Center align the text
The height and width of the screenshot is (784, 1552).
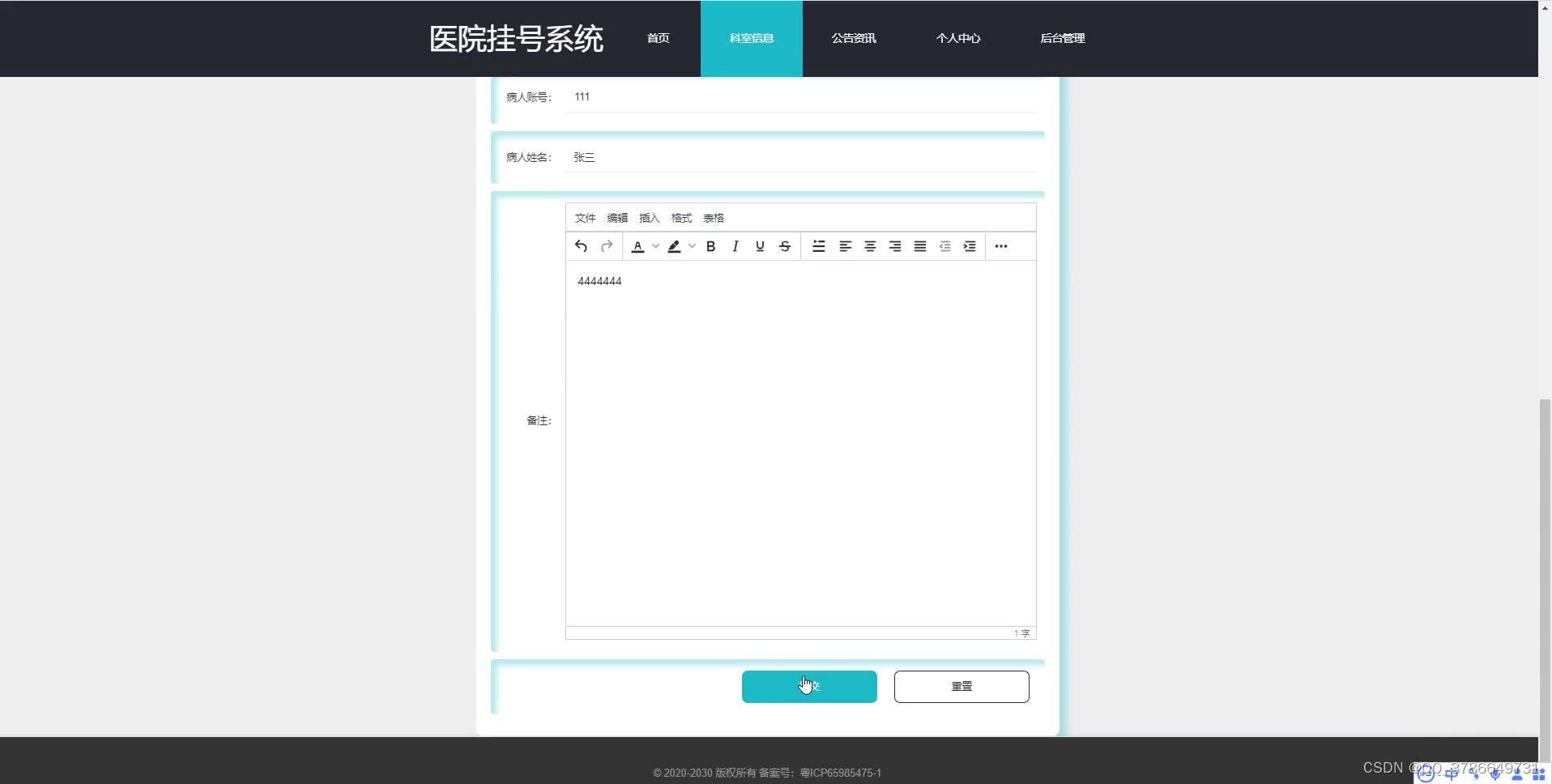tap(870, 246)
